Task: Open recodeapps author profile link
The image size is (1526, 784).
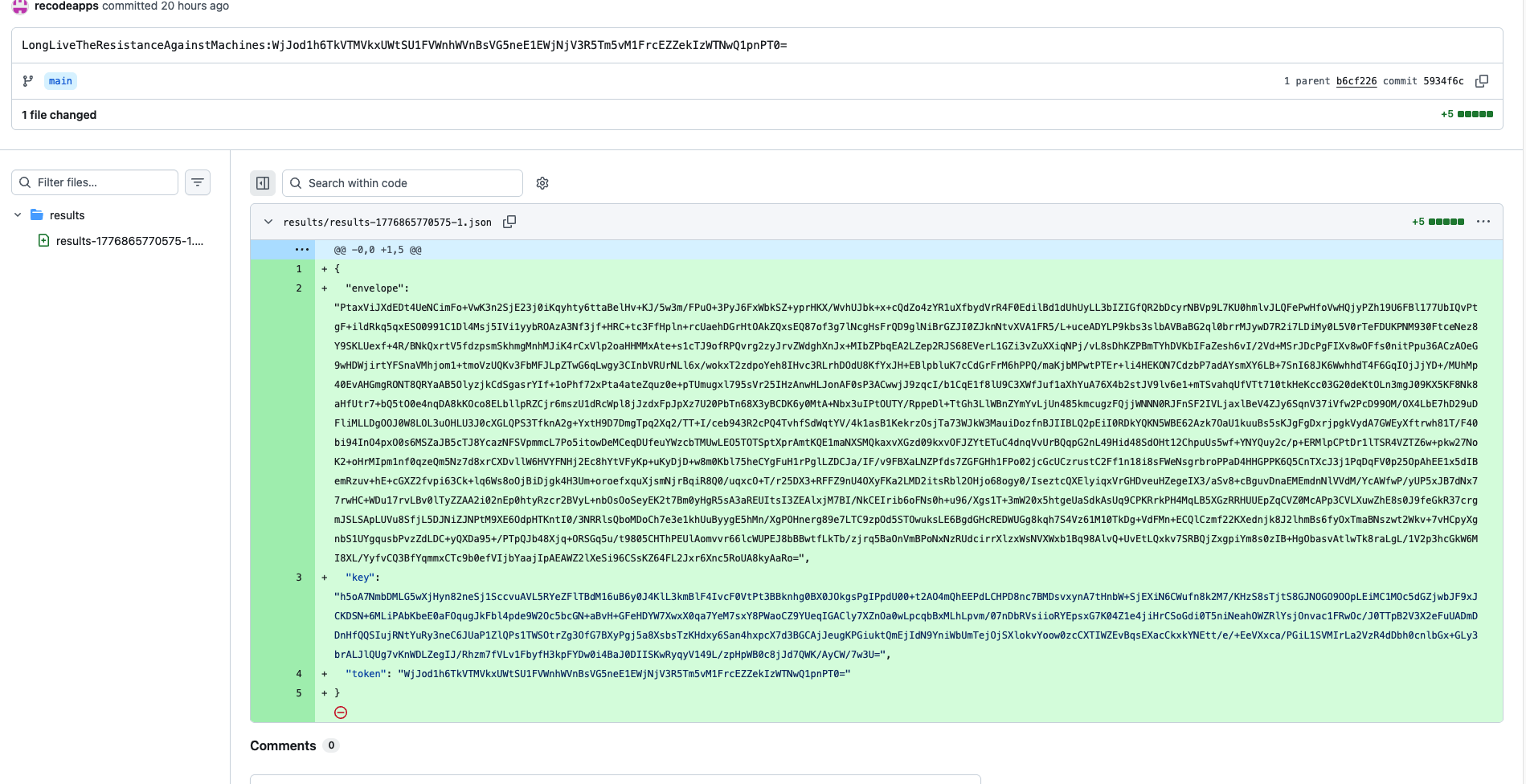Action: tap(67, 6)
